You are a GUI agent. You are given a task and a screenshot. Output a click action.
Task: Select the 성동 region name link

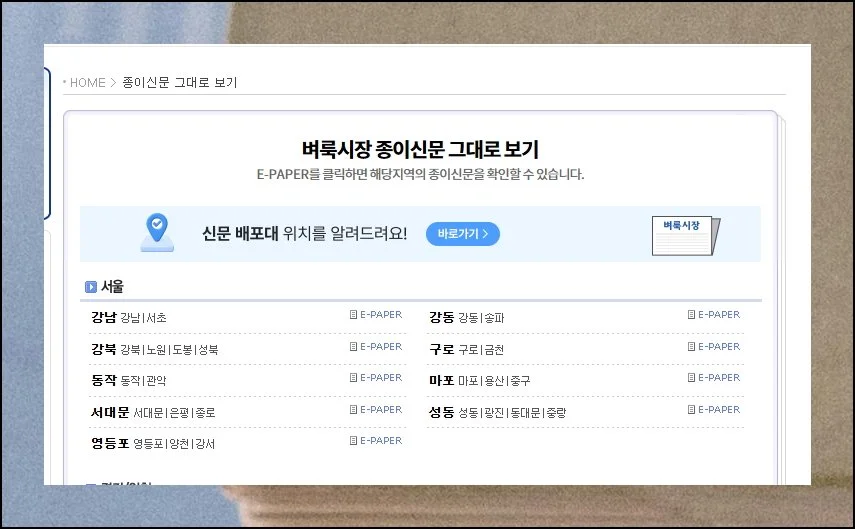(441, 412)
